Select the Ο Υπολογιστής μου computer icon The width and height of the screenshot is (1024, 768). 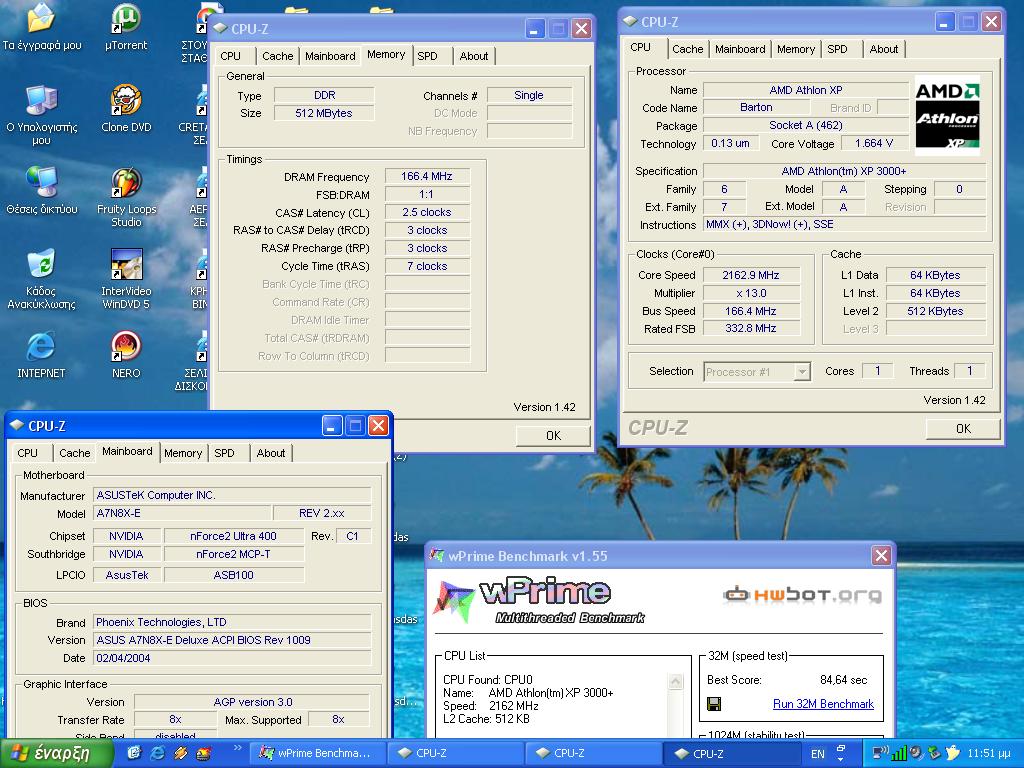pos(40,114)
